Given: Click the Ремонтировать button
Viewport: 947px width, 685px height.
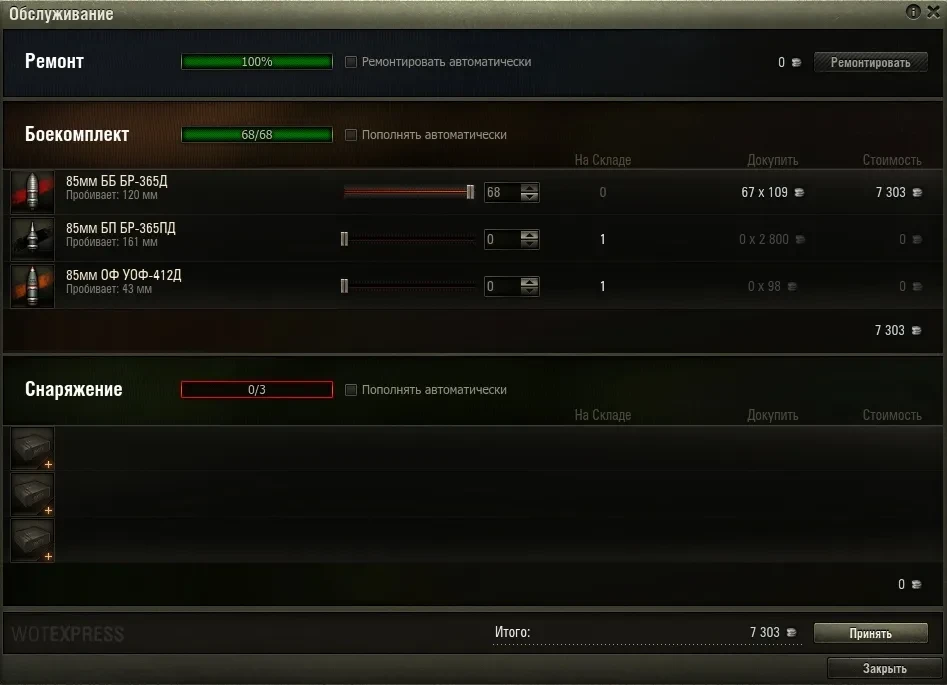Looking at the screenshot, I should point(870,62).
